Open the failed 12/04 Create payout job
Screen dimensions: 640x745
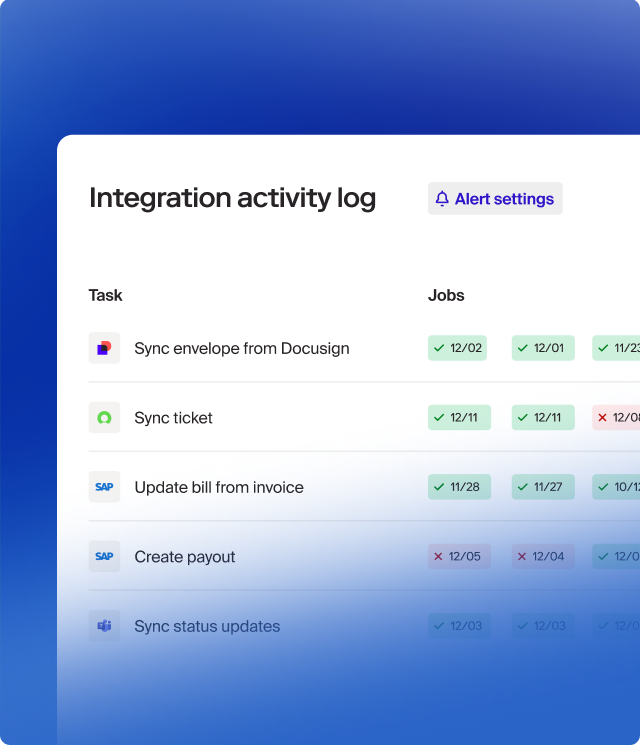click(x=543, y=556)
